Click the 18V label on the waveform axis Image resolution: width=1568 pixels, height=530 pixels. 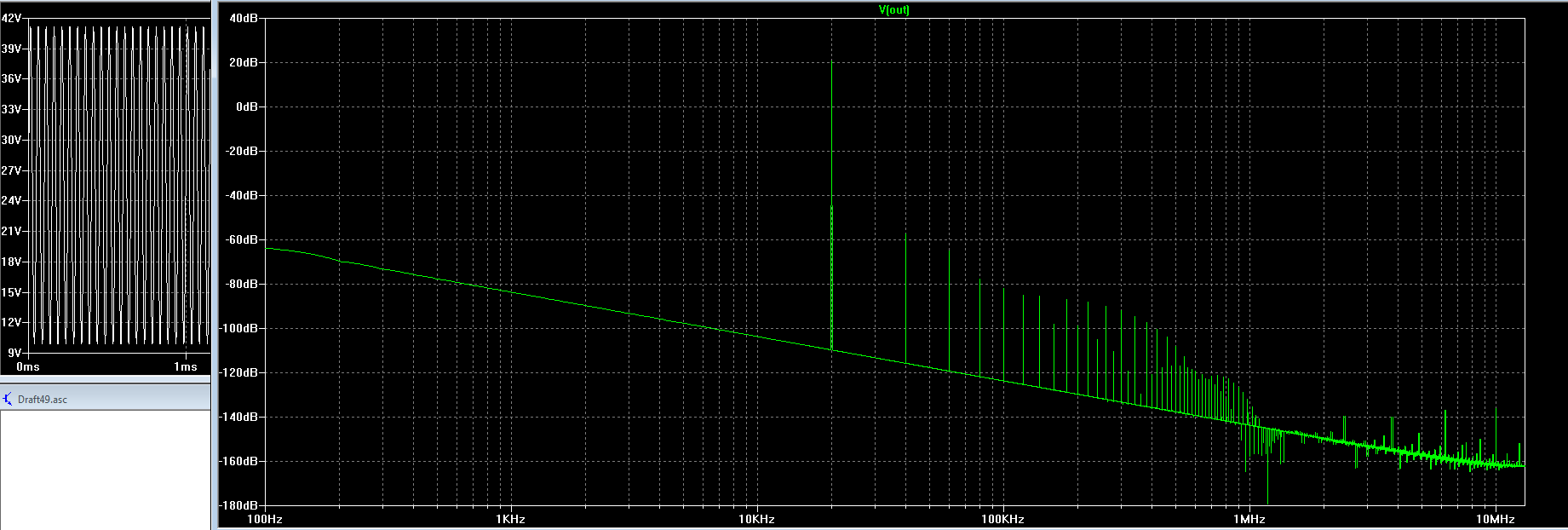(x=11, y=262)
